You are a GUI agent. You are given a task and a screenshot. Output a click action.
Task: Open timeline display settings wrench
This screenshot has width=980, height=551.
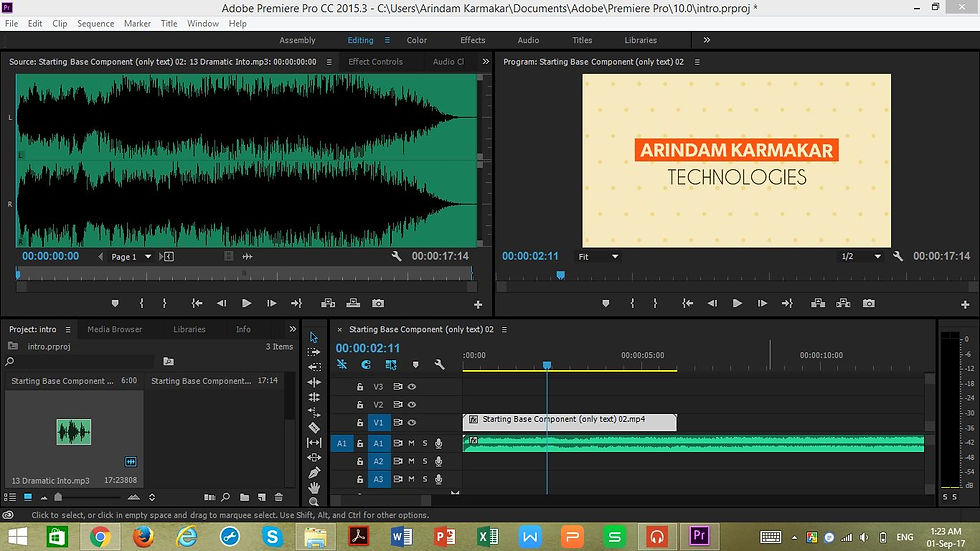pyautogui.click(x=439, y=364)
